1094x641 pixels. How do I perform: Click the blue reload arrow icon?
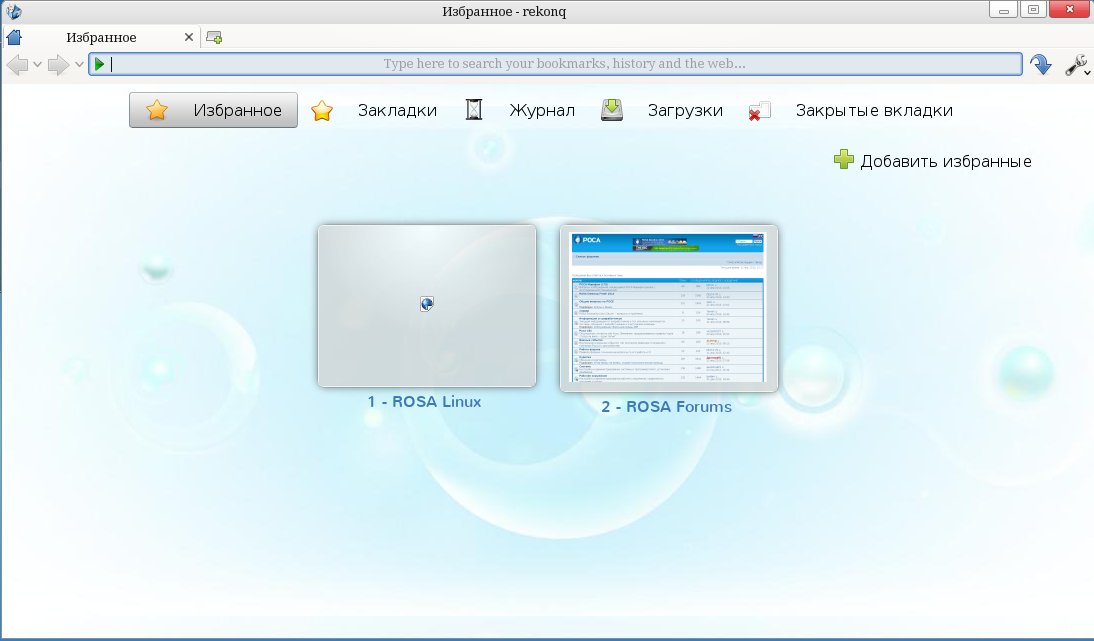pos(1041,65)
